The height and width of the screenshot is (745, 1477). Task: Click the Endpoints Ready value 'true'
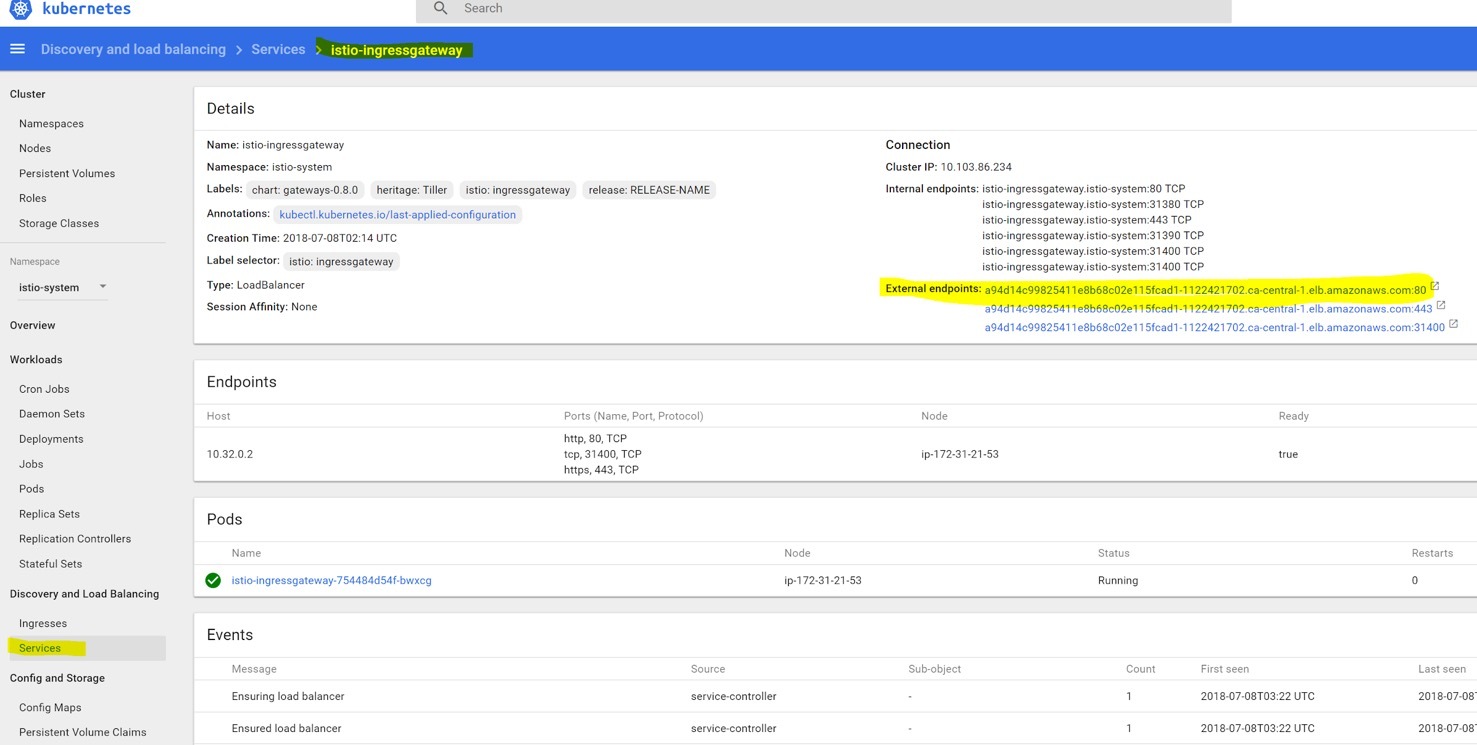(x=1288, y=454)
